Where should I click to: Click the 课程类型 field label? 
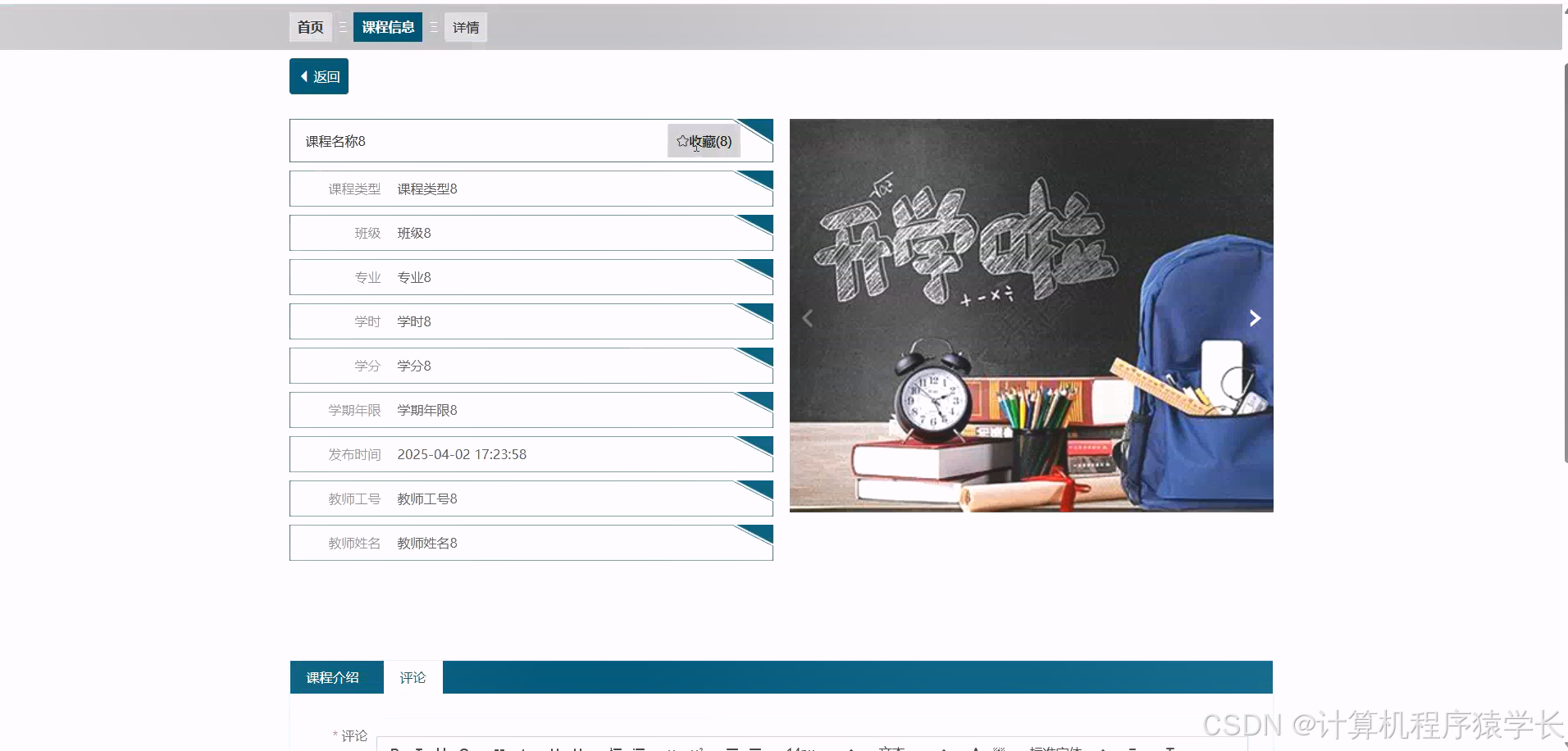354,189
